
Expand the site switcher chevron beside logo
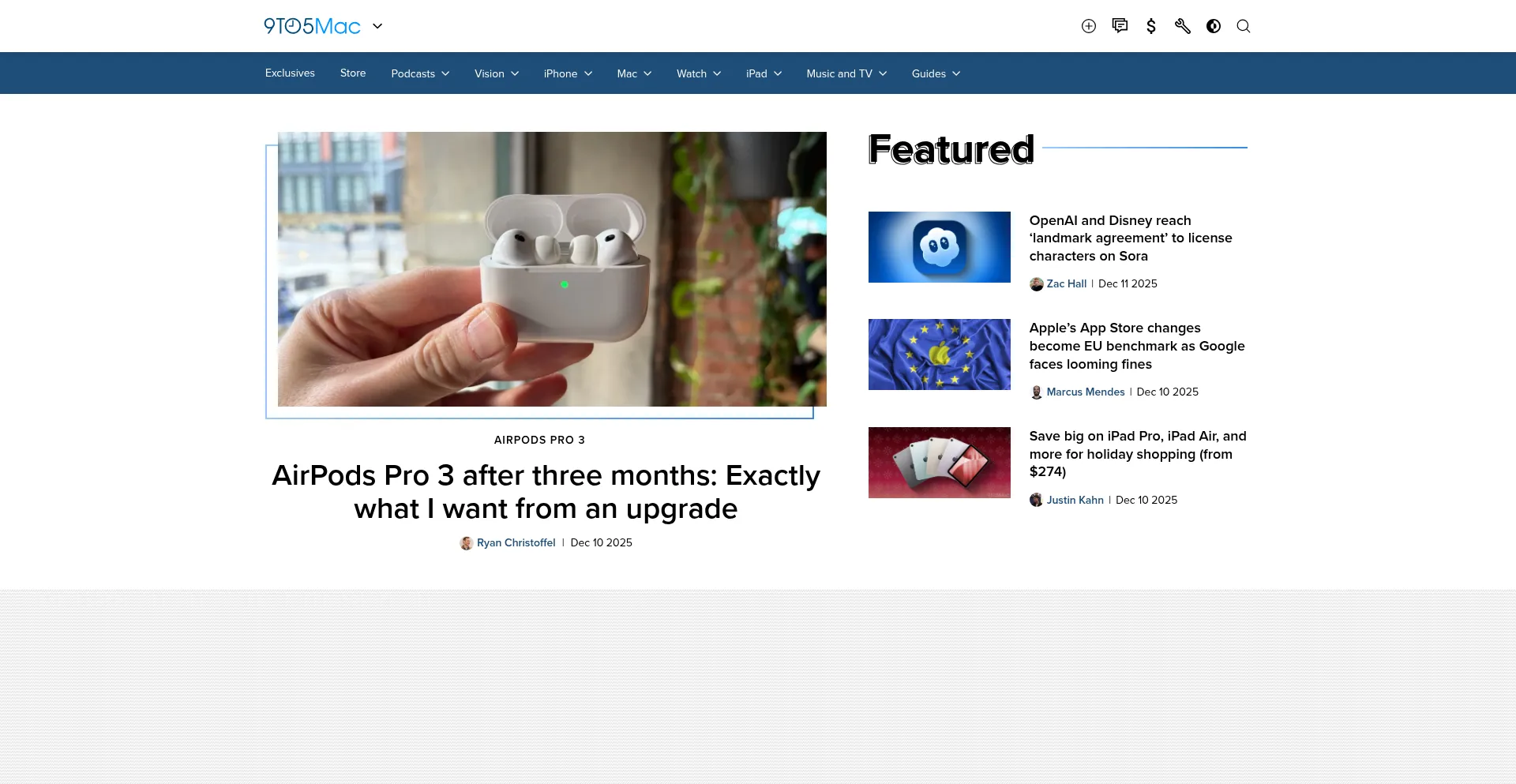pyautogui.click(x=377, y=26)
